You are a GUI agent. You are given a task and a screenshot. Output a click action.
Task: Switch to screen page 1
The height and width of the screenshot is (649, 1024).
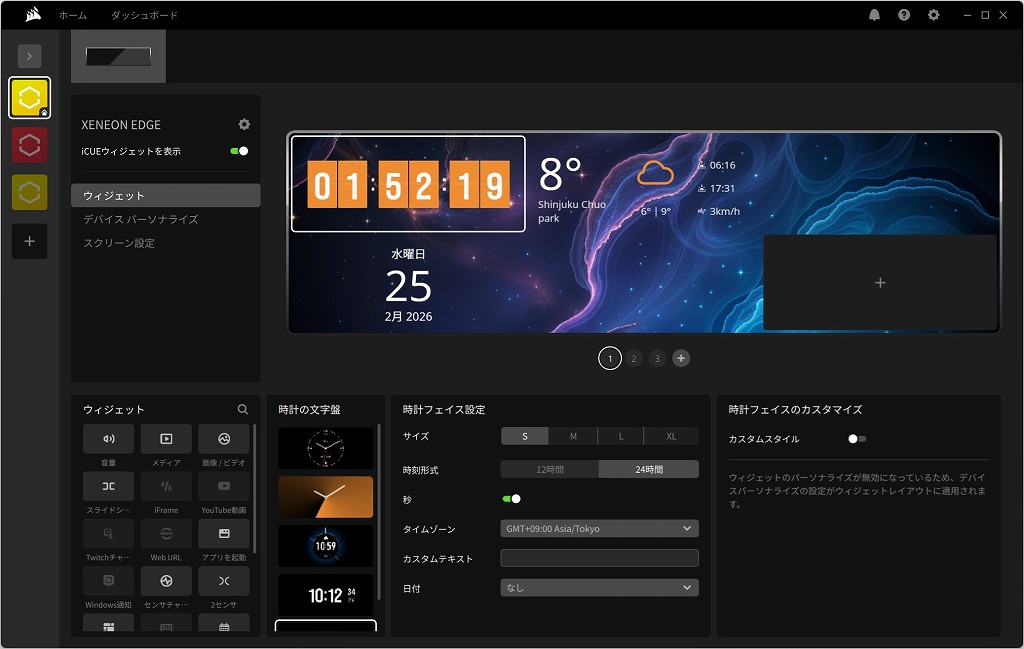(610, 358)
